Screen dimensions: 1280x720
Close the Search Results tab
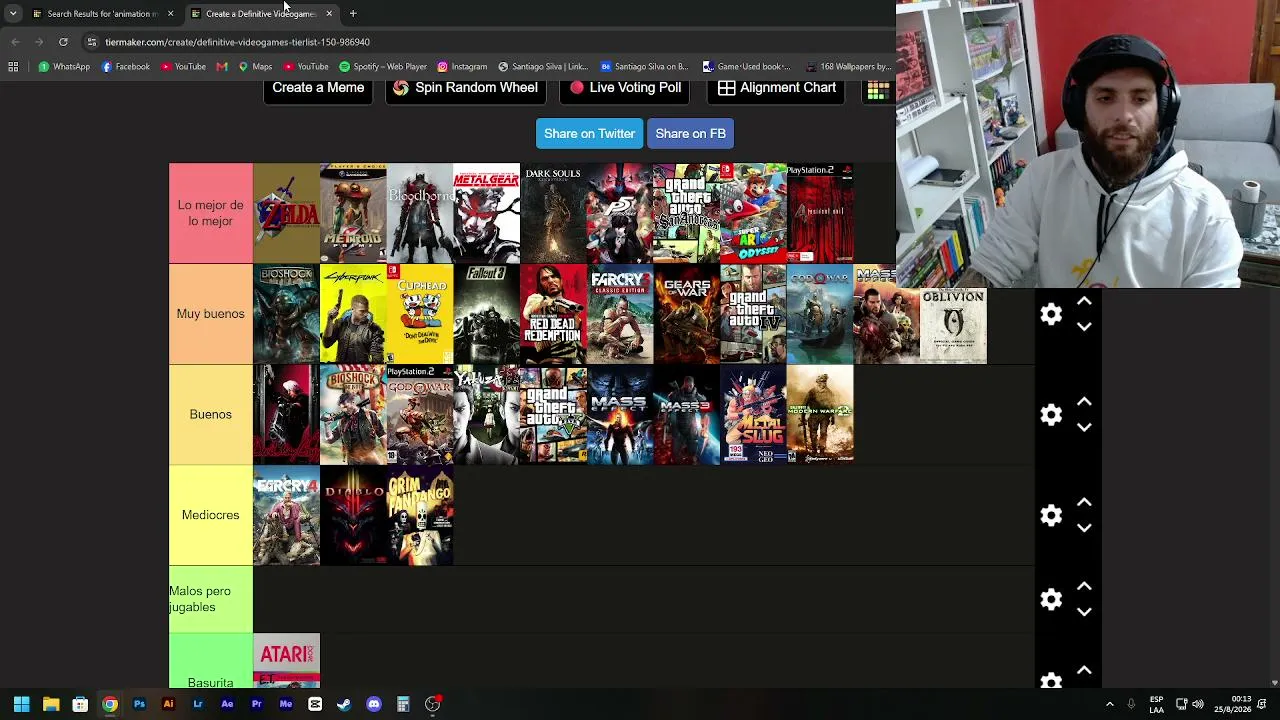[x=170, y=14]
